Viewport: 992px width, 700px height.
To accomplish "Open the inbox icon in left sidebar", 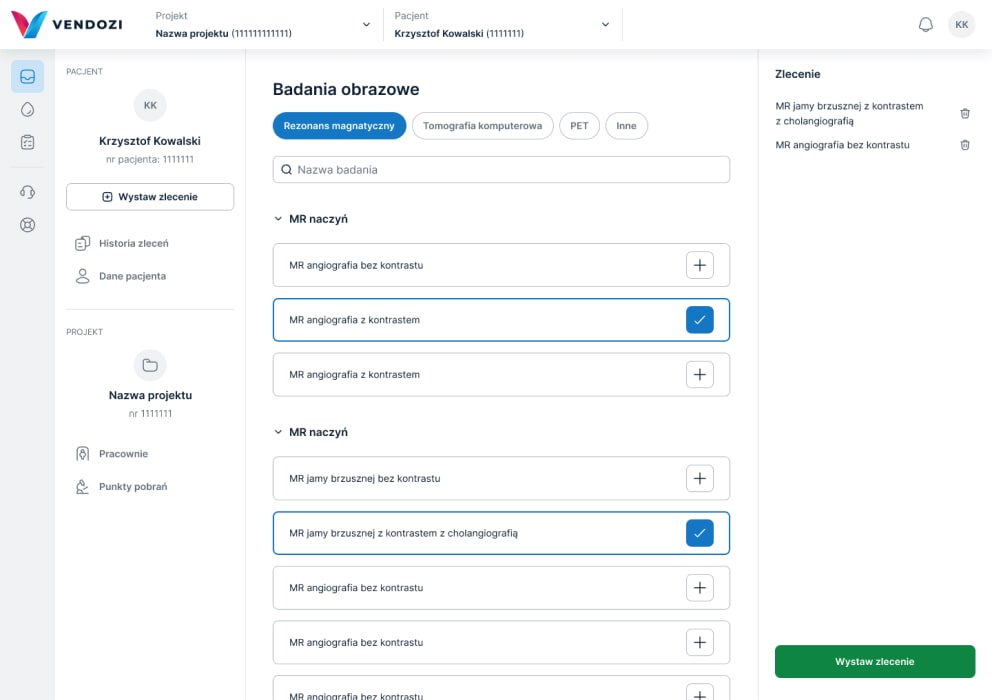I will click(28, 76).
